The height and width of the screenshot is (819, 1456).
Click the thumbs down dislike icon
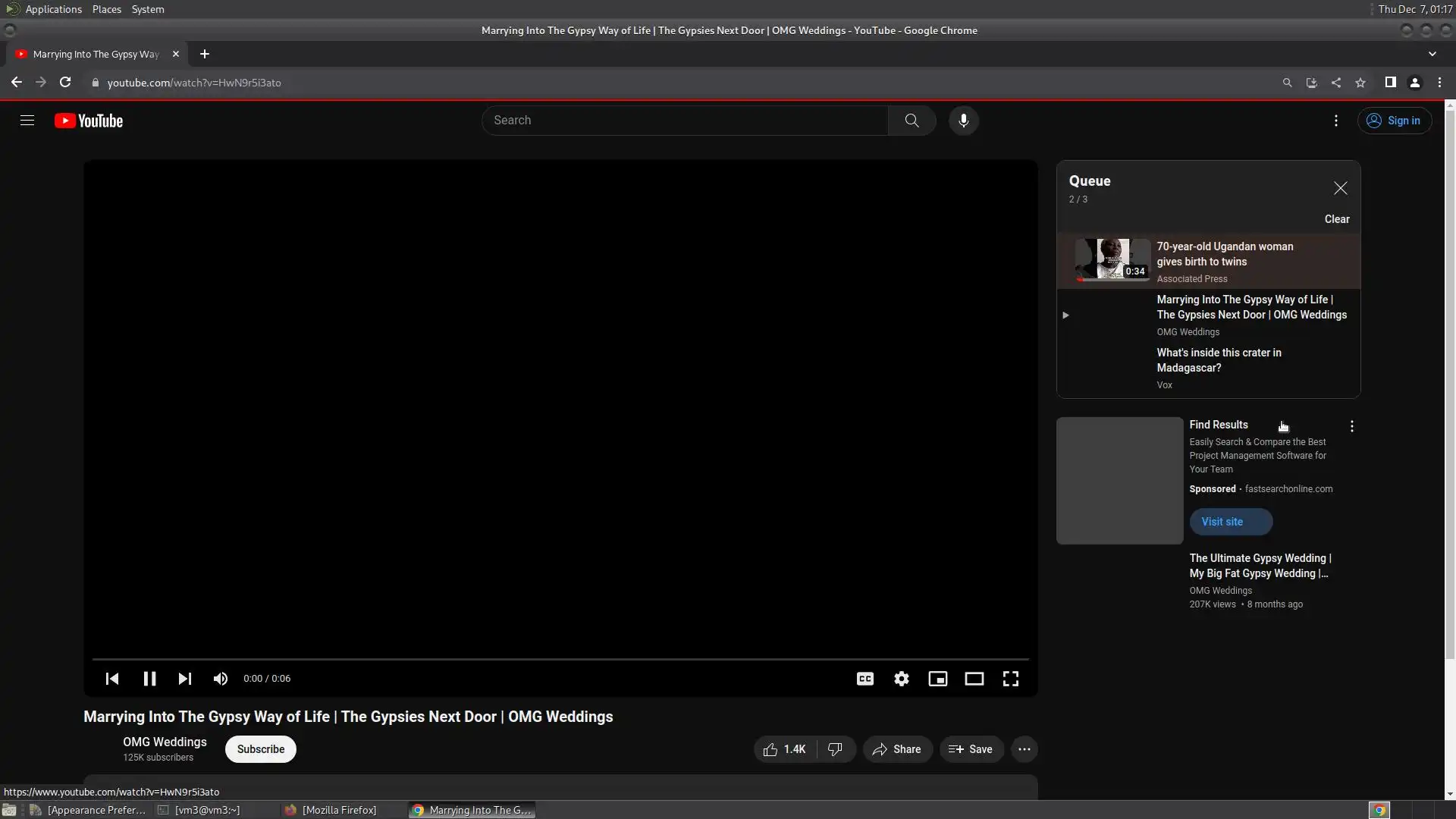pyautogui.click(x=835, y=749)
